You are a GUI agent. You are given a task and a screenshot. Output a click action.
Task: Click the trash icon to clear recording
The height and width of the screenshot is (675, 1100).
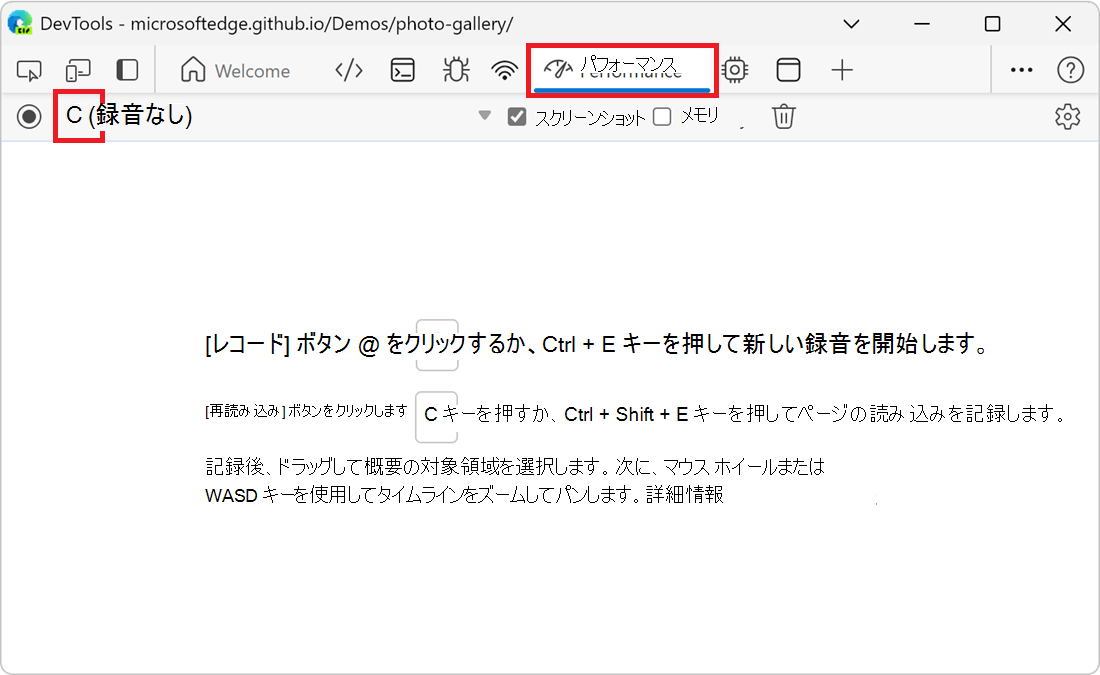pos(784,117)
